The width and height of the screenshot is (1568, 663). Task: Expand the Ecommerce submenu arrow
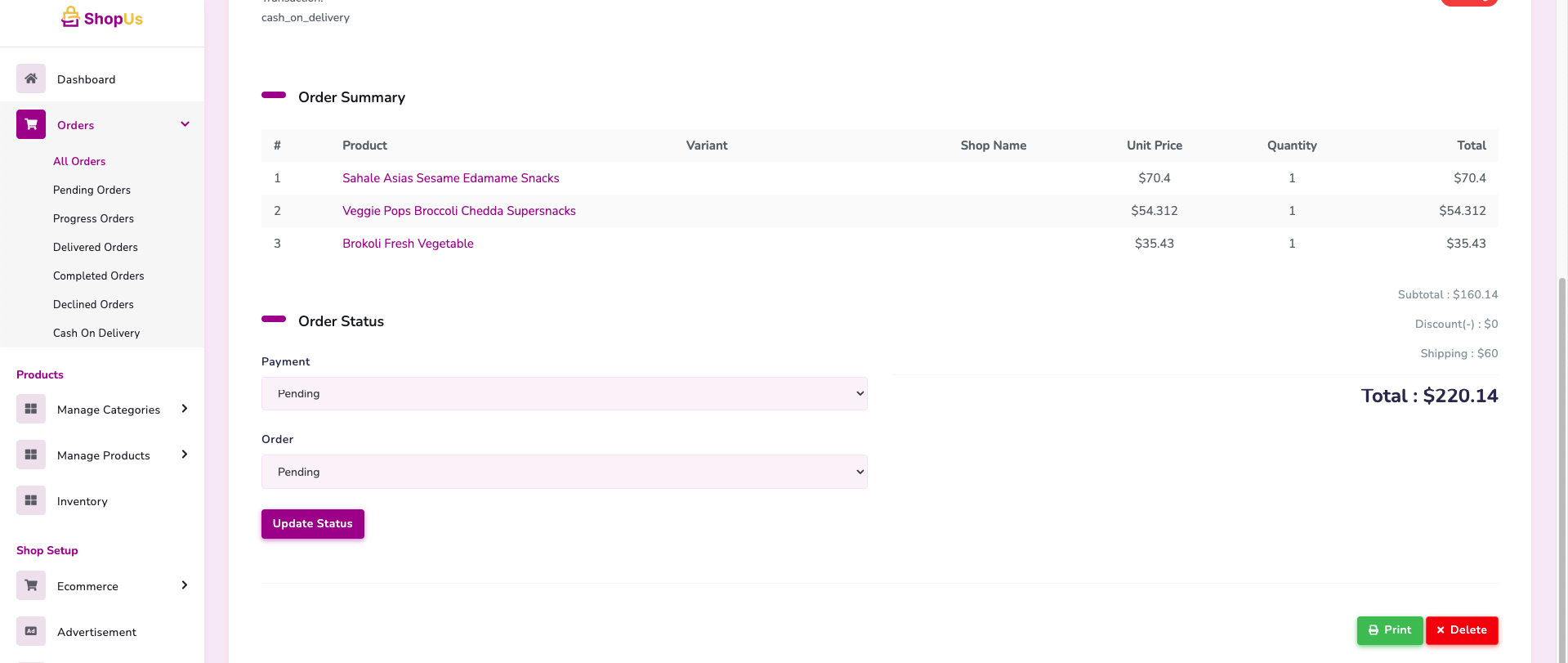[x=185, y=585]
